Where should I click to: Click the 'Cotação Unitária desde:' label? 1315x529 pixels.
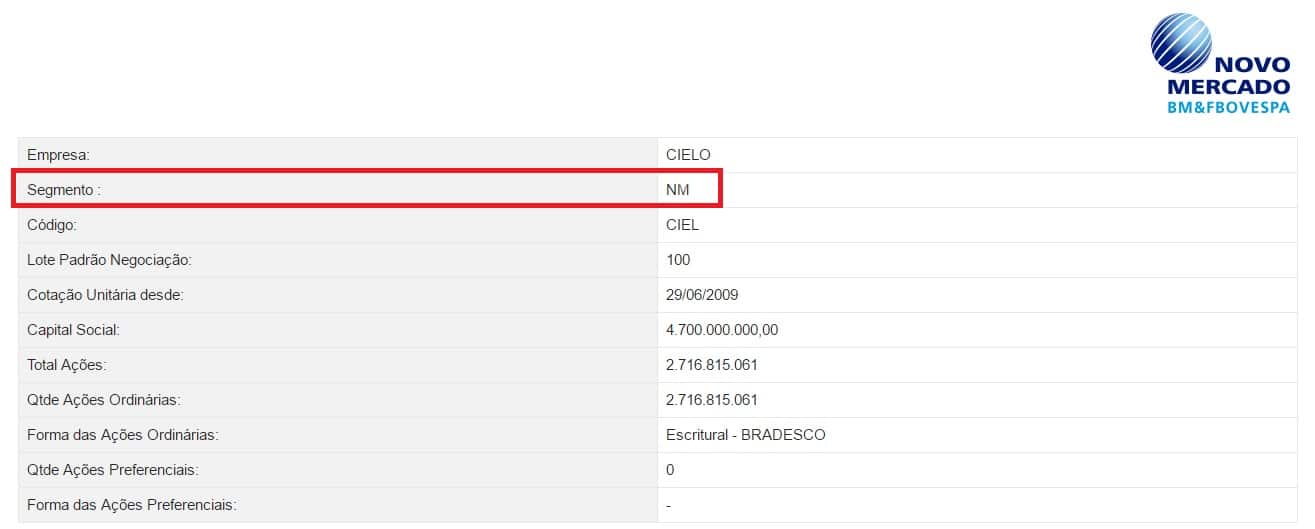pyautogui.click(x=107, y=295)
